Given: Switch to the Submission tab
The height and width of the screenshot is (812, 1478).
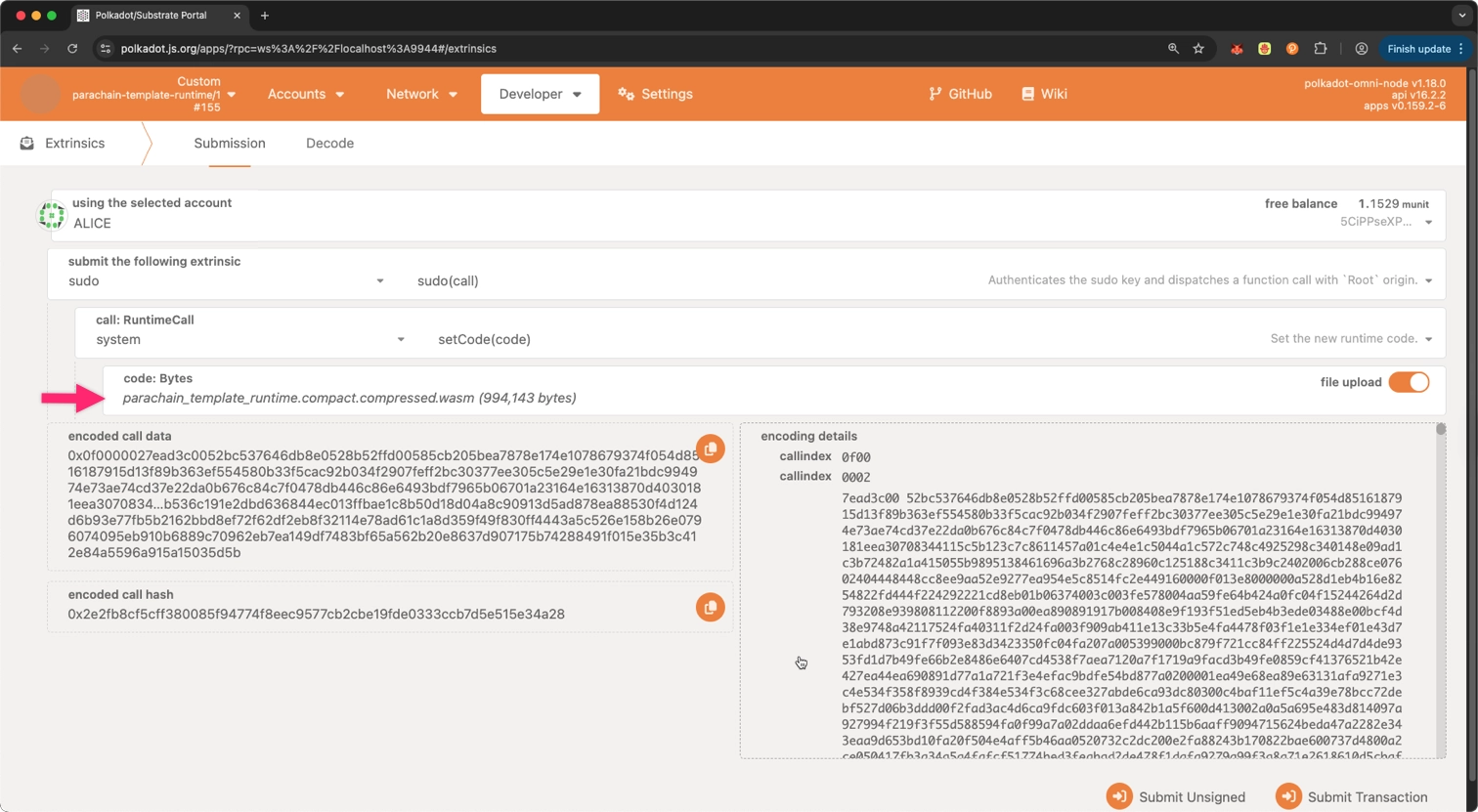Looking at the screenshot, I should pyautogui.click(x=230, y=143).
